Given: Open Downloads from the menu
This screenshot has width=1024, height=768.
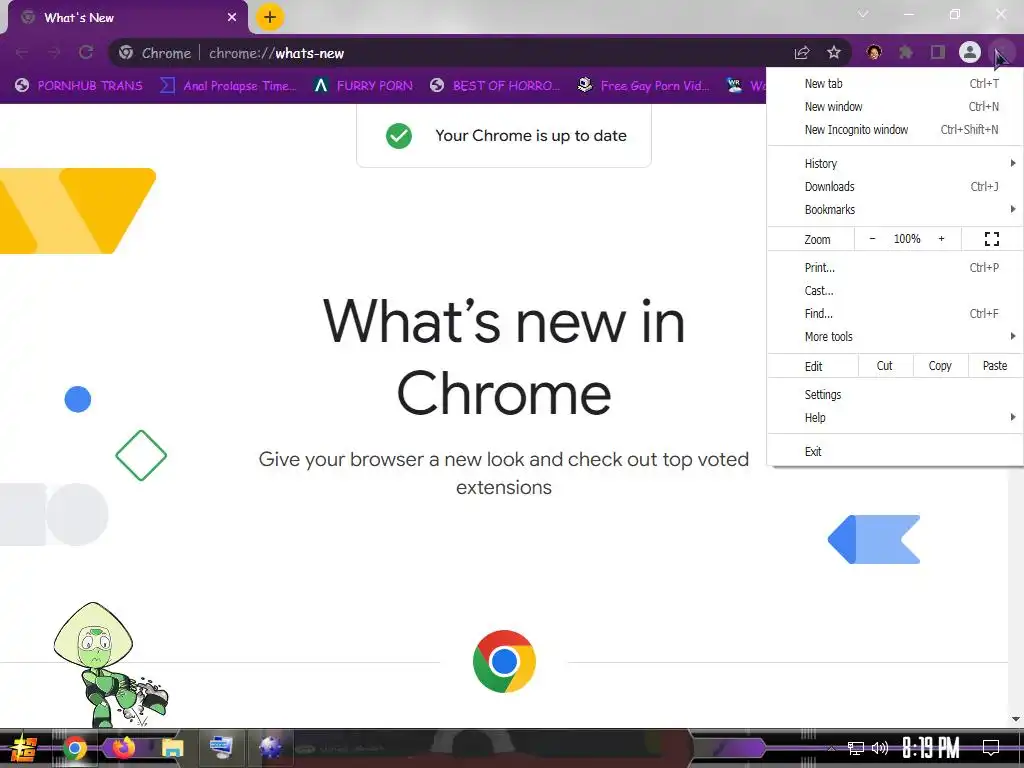Looking at the screenshot, I should point(895,186).
